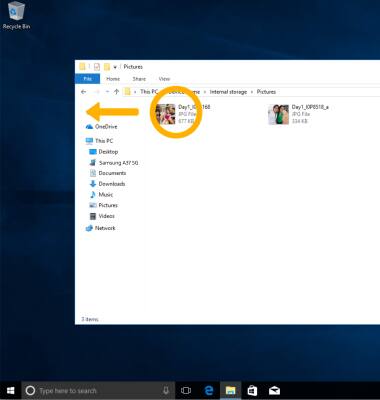Select Desktop in the navigation pane
This screenshot has width=380, height=400.
click(x=103, y=152)
